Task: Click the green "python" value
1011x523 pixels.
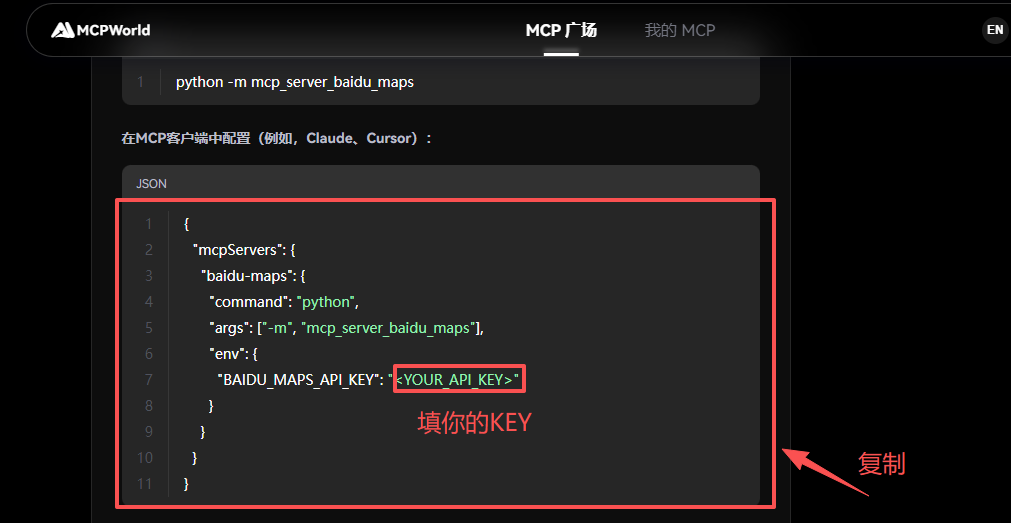Action: (x=326, y=302)
